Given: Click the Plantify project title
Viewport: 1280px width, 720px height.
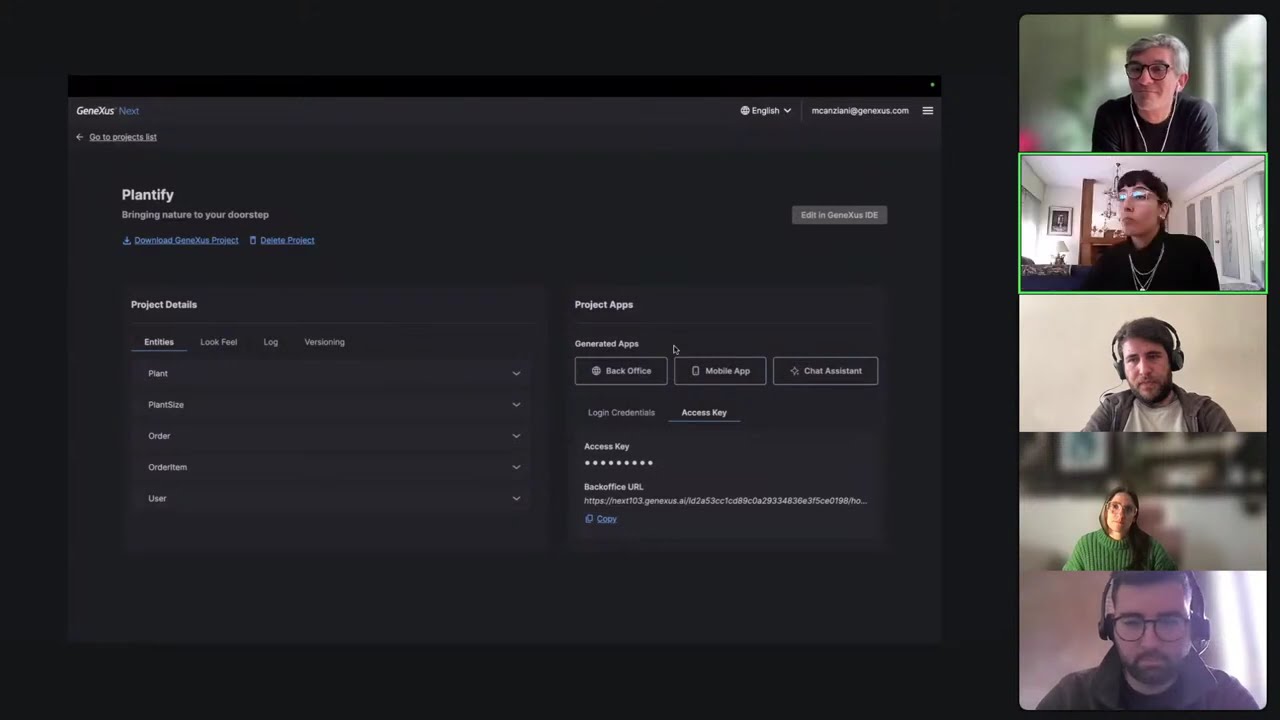Looking at the screenshot, I should point(148,195).
